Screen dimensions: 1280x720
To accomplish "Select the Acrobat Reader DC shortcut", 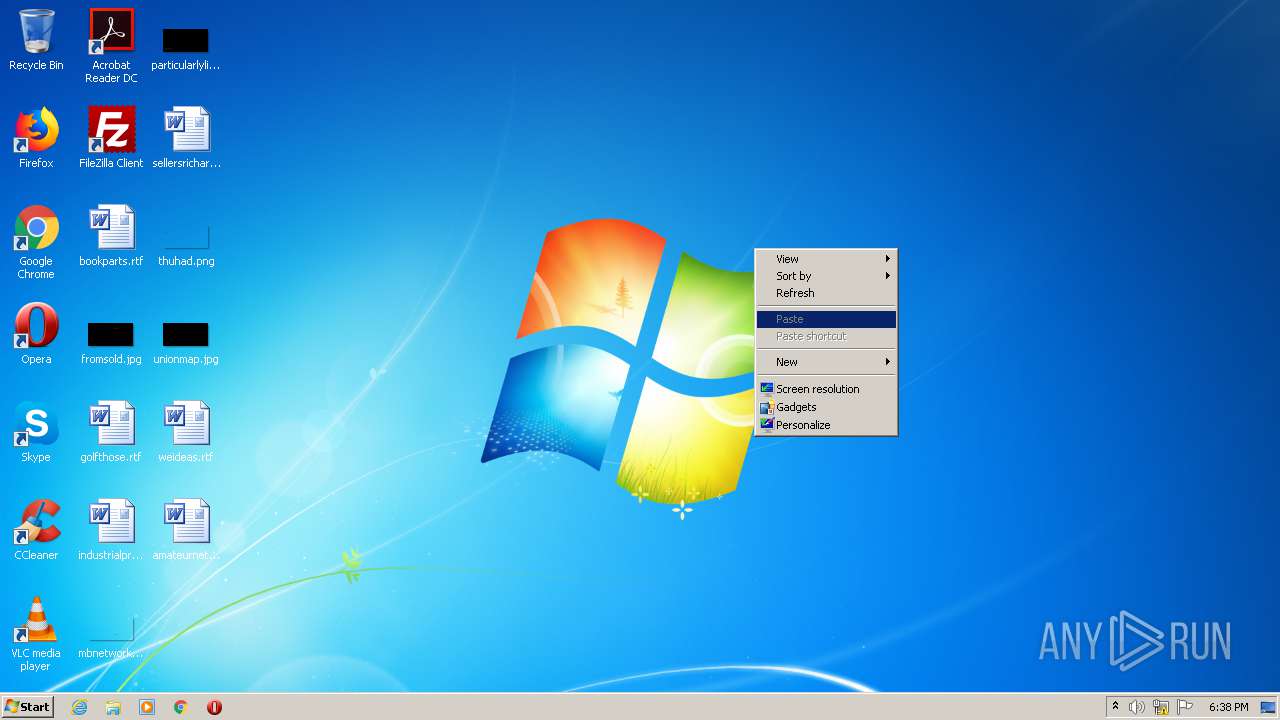I will 111,45.
